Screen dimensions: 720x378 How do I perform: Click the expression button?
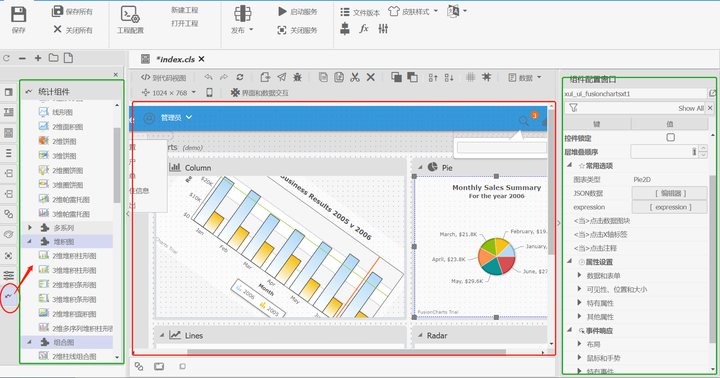point(670,207)
